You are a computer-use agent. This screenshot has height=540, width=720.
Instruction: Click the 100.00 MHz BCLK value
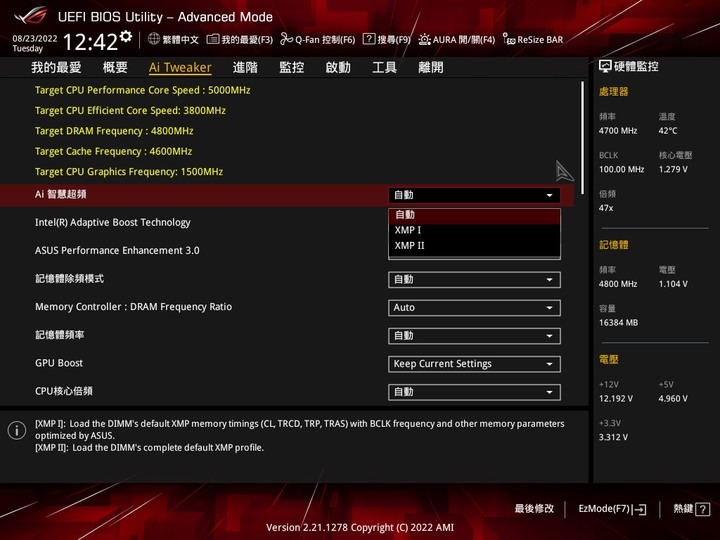click(621, 169)
